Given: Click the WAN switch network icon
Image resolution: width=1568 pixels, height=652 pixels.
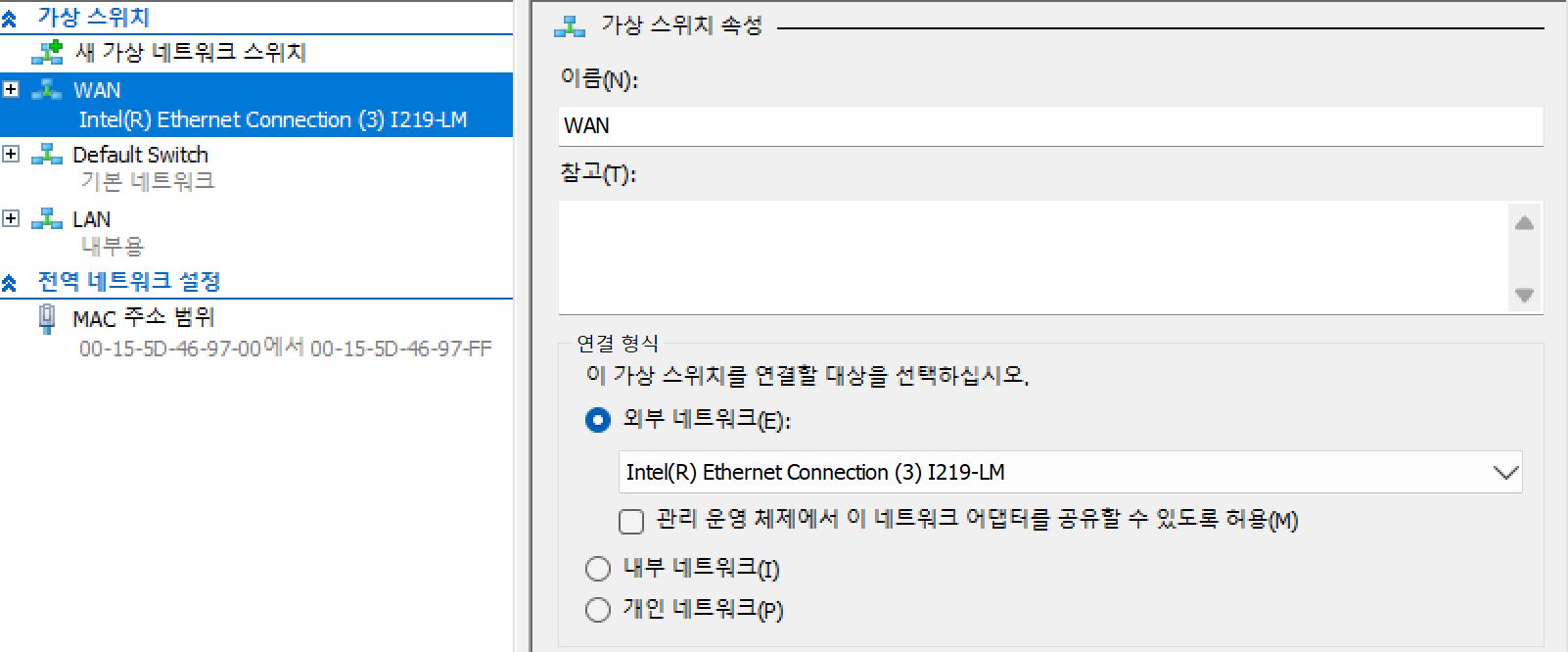Looking at the screenshot, I should tap(47, 90).
